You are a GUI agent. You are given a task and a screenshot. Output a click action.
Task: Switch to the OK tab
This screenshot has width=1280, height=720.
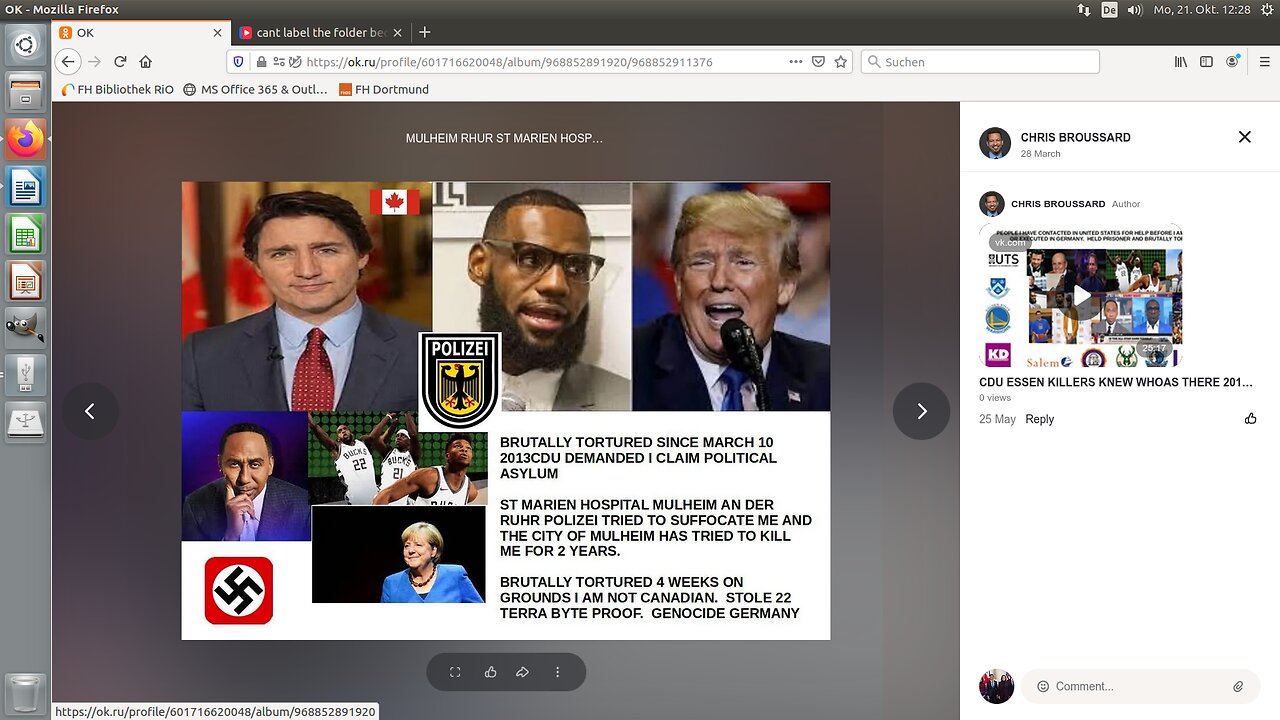138,32
